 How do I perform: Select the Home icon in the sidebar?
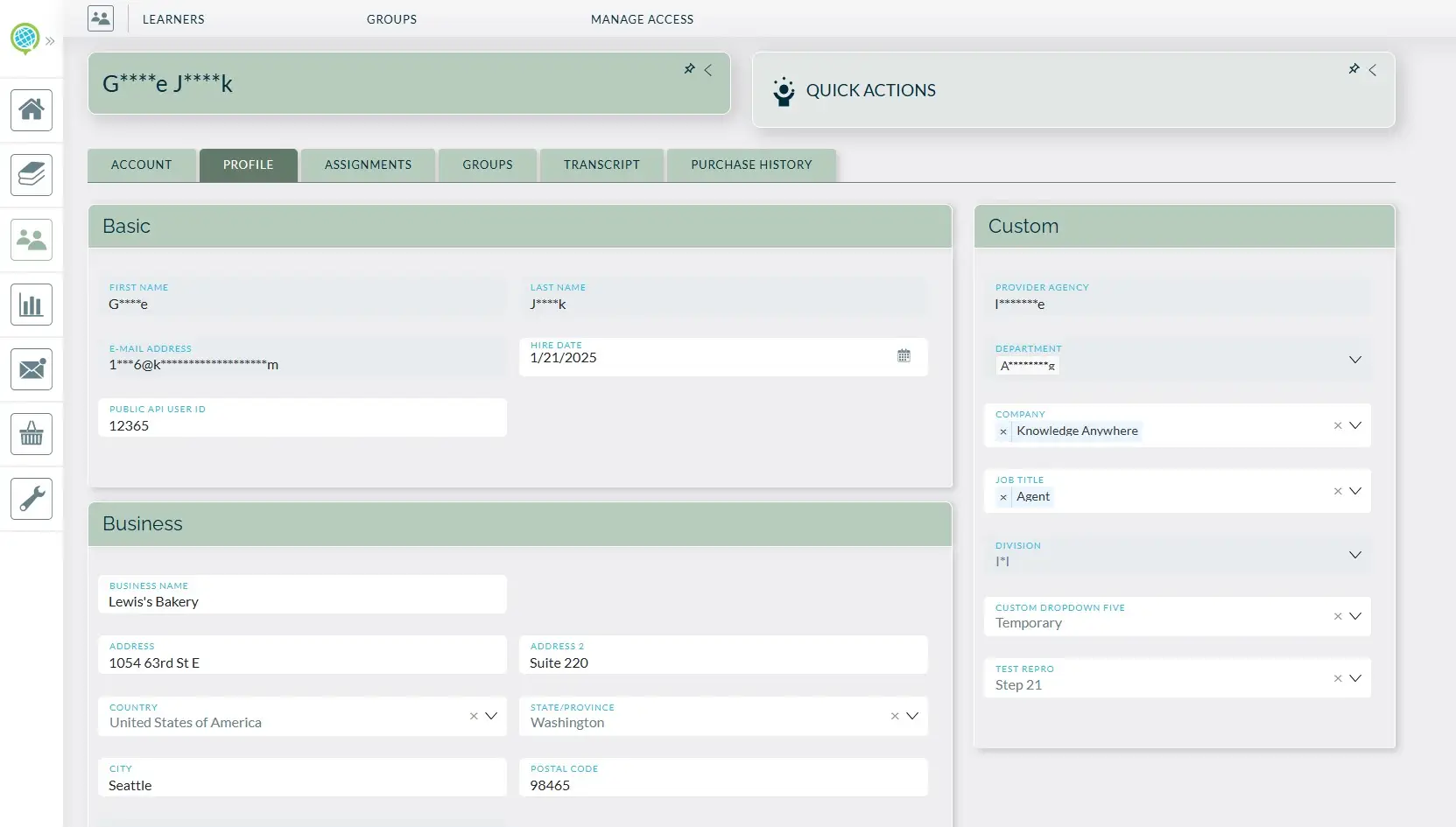pyautogui.click(x=32, y=110)
